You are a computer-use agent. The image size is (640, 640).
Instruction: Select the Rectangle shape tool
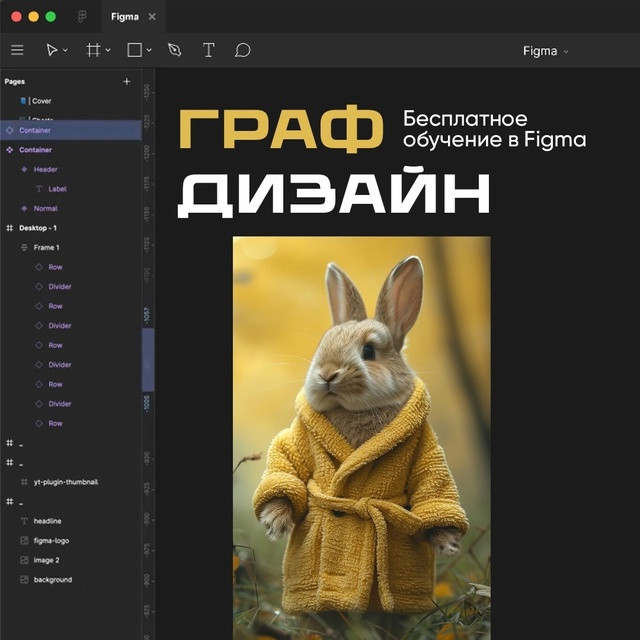(x=134, y=50)
